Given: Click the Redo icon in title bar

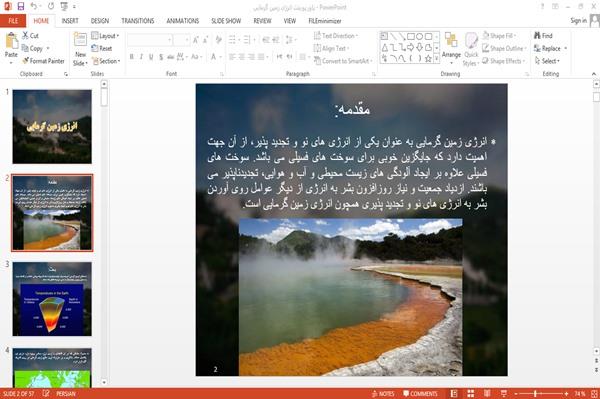Looking at the screenshot, I should click(x=51, y=6).
